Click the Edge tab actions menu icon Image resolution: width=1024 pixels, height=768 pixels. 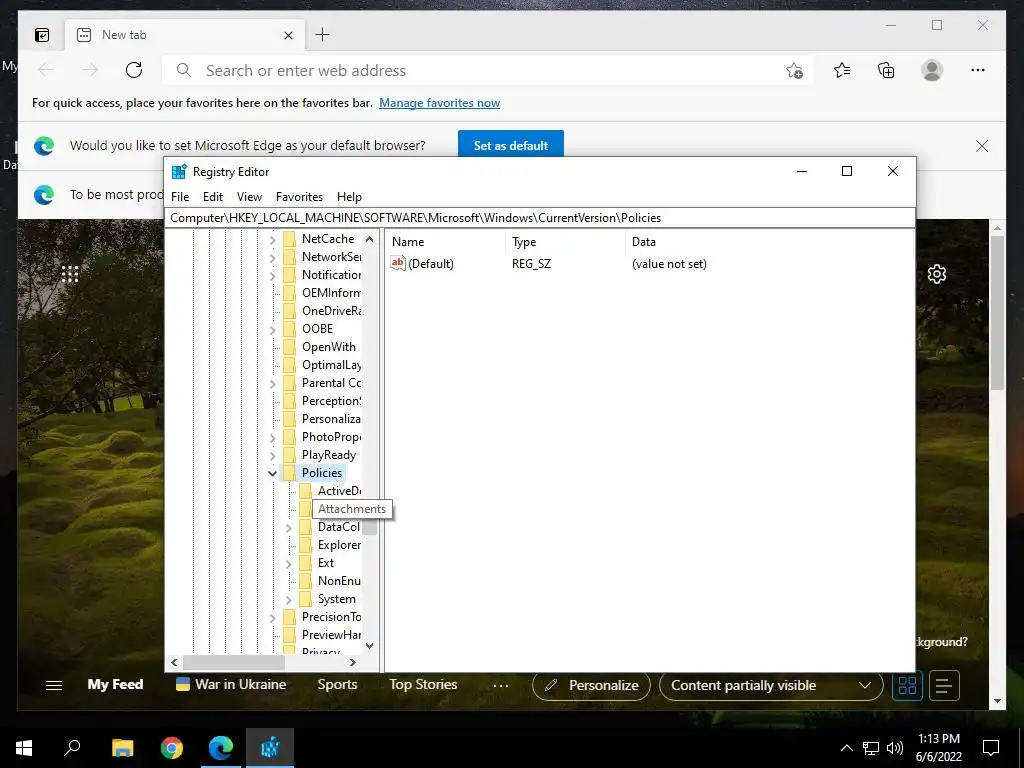click(x=42, y=35)
